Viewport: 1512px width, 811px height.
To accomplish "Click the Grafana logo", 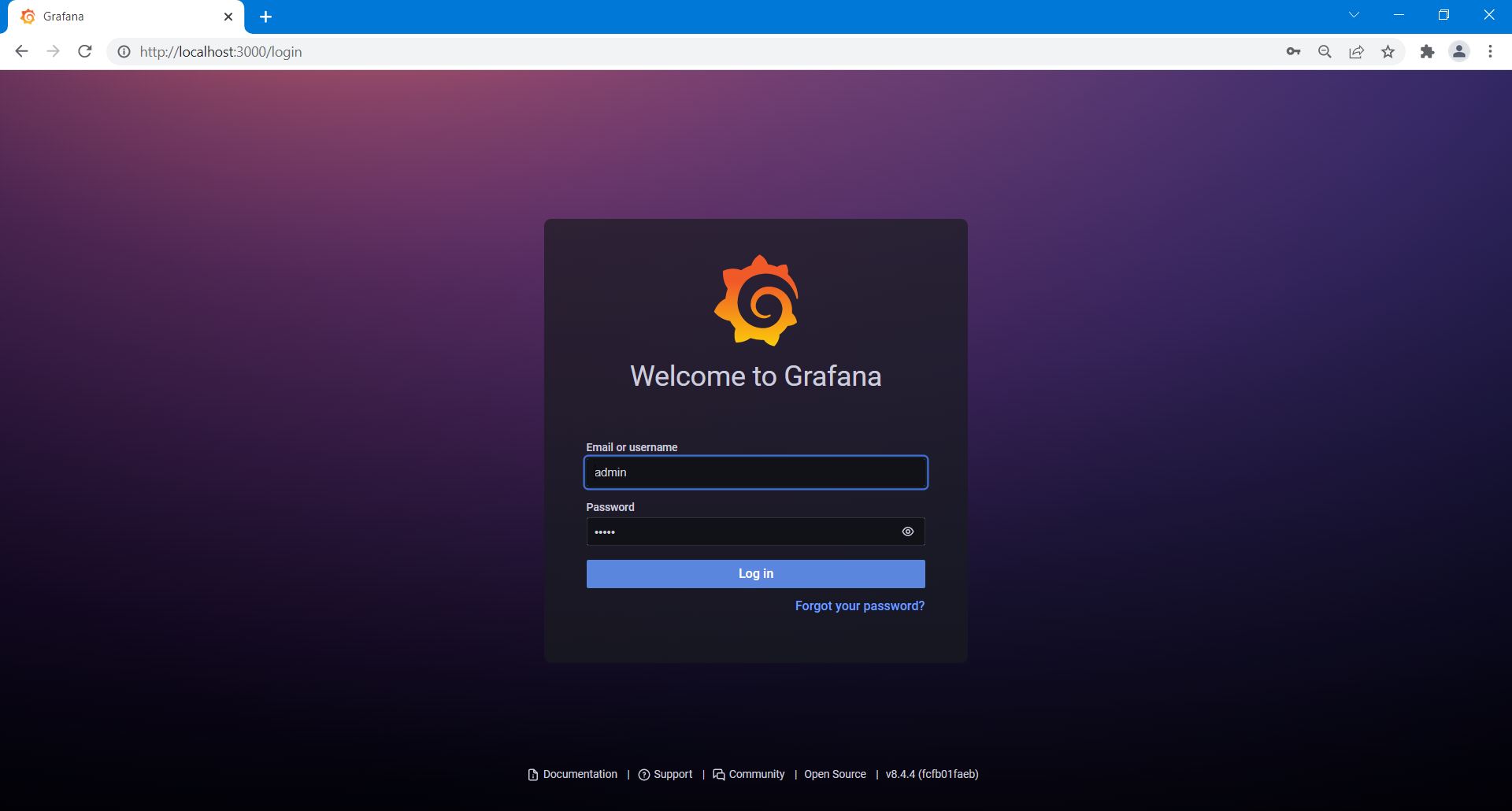I will click(756, 300).
